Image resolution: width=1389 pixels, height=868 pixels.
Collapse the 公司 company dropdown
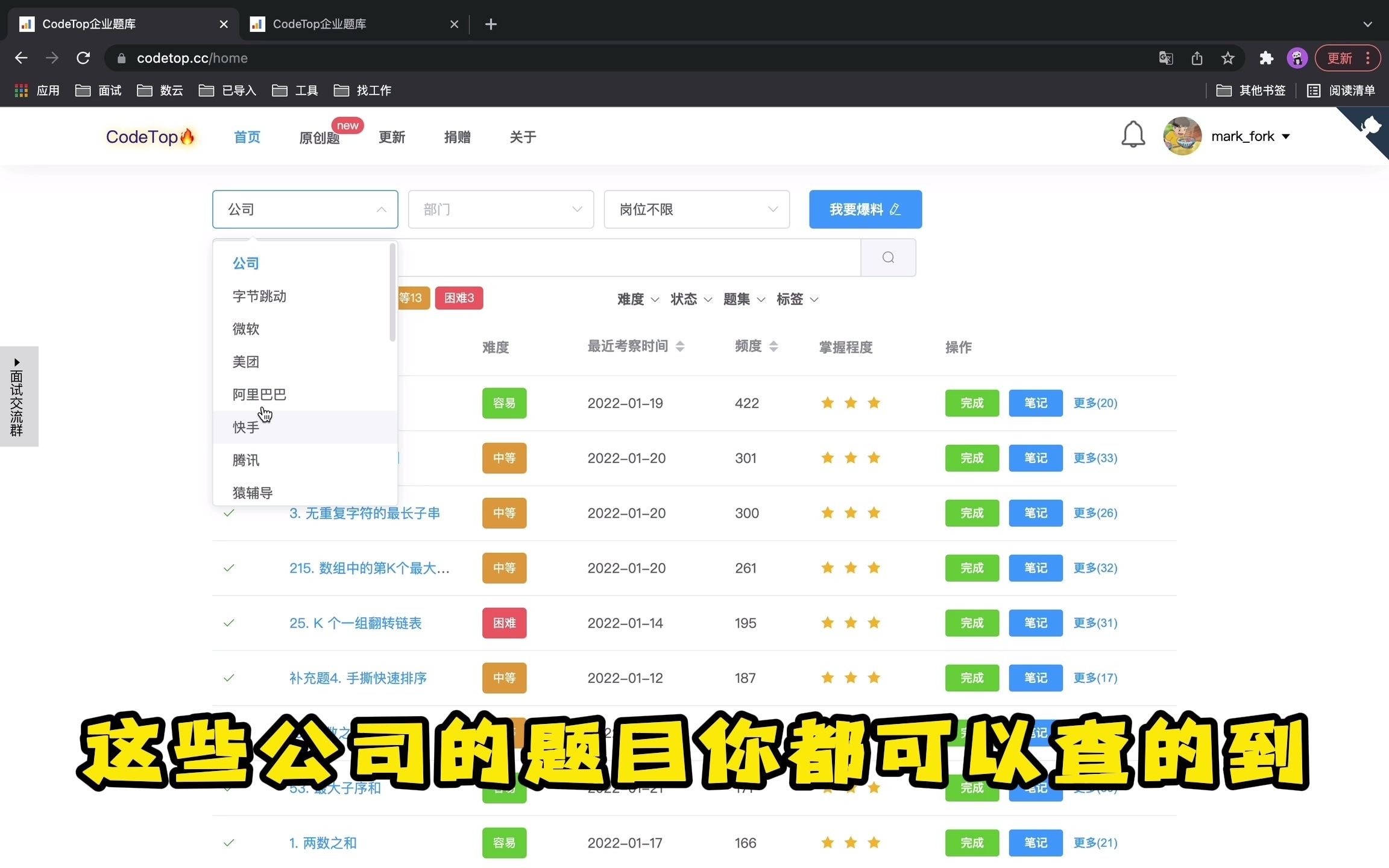click(305, 209)
